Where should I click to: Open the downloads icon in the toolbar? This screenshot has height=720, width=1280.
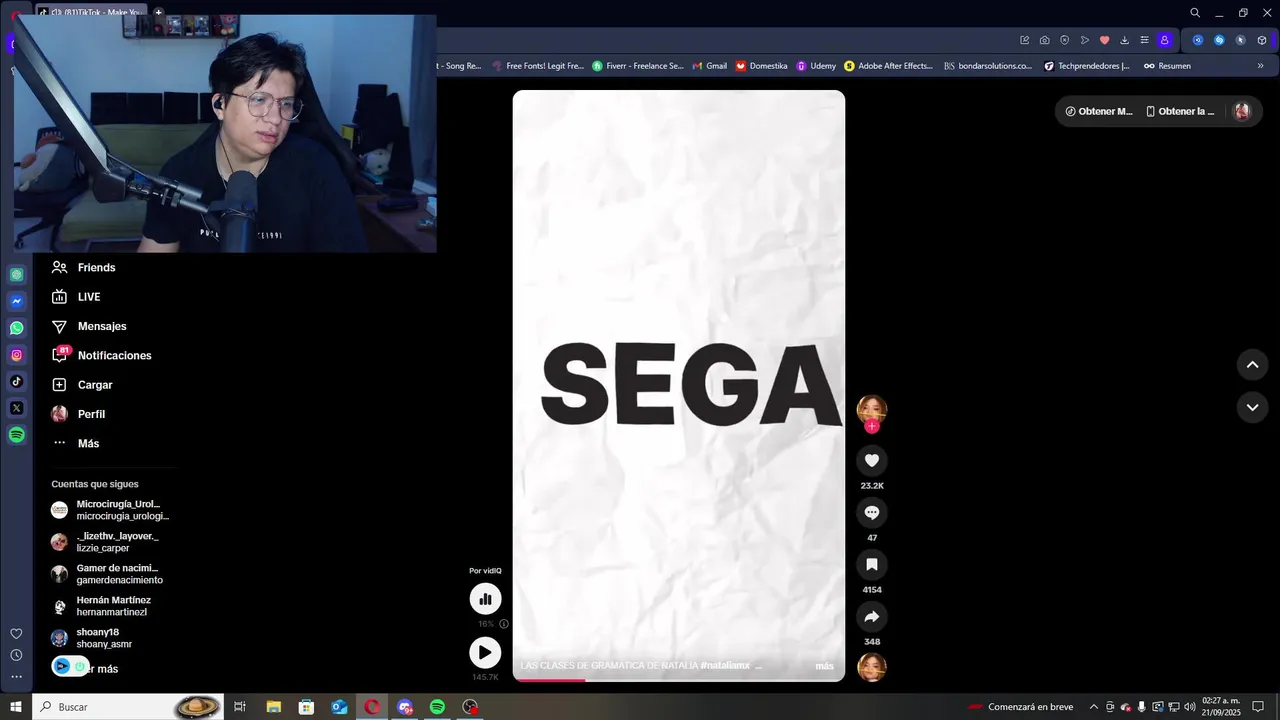[x=1124, y=40]
